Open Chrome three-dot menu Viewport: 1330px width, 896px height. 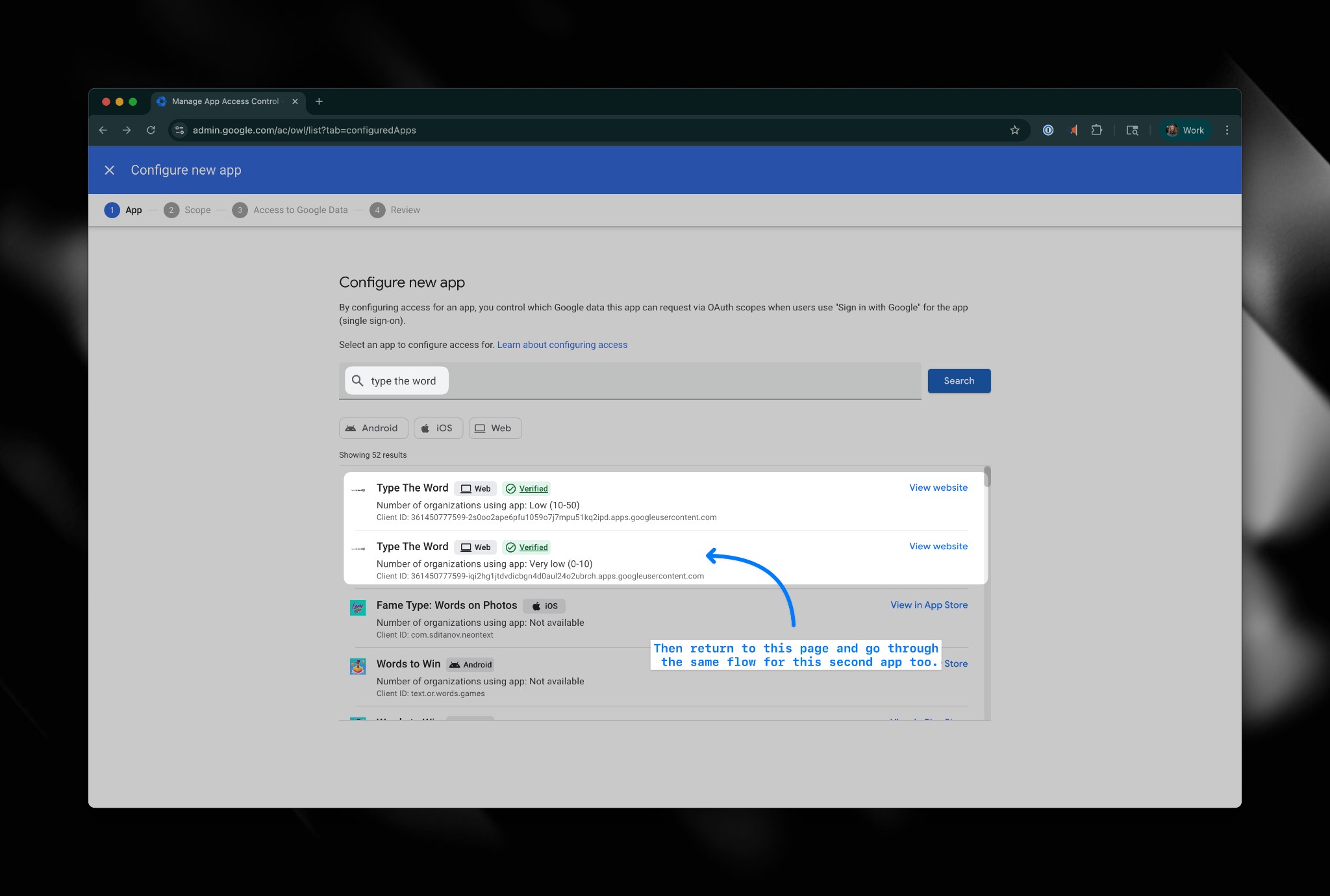[1227, 130]
